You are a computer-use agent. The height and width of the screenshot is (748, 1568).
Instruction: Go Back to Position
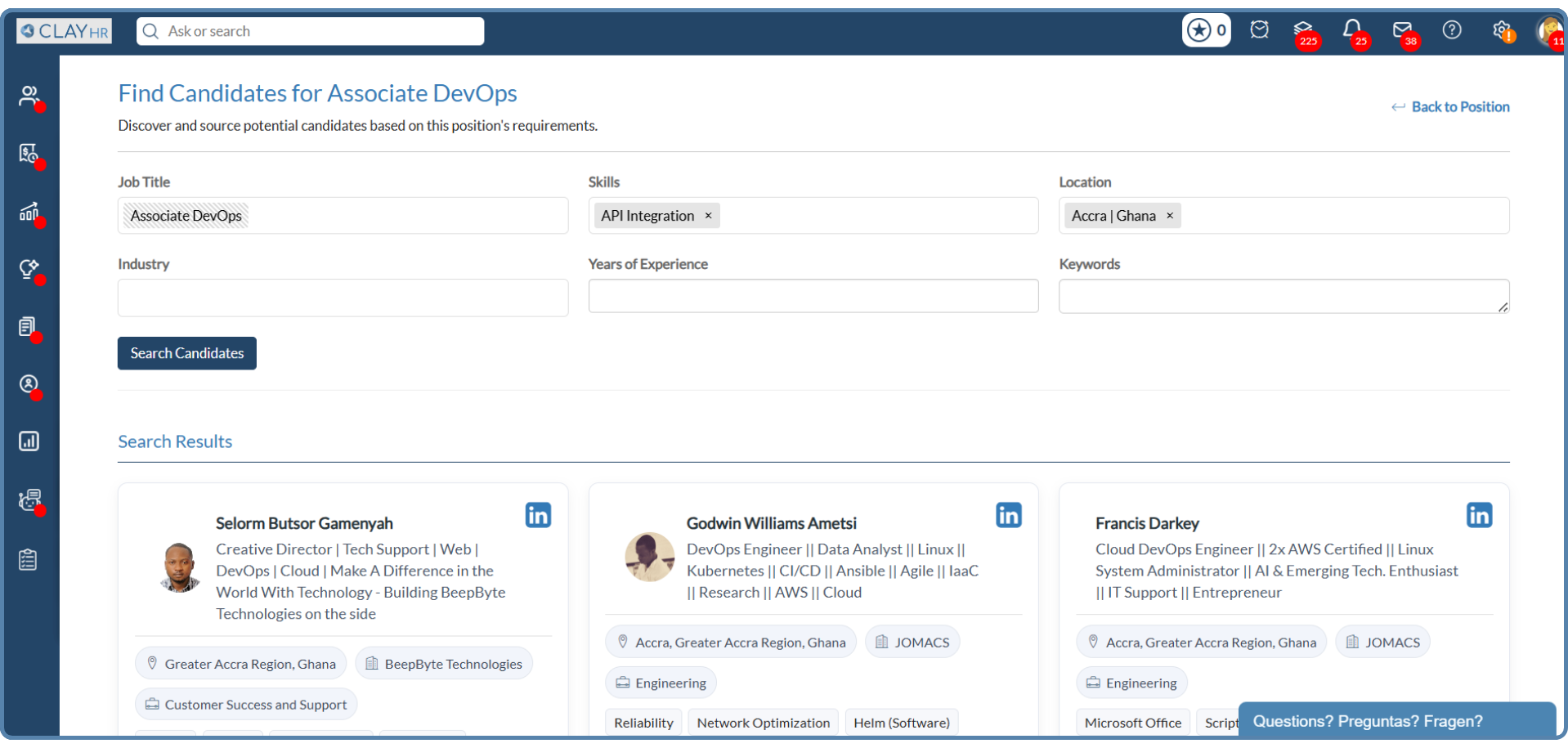1450,107
